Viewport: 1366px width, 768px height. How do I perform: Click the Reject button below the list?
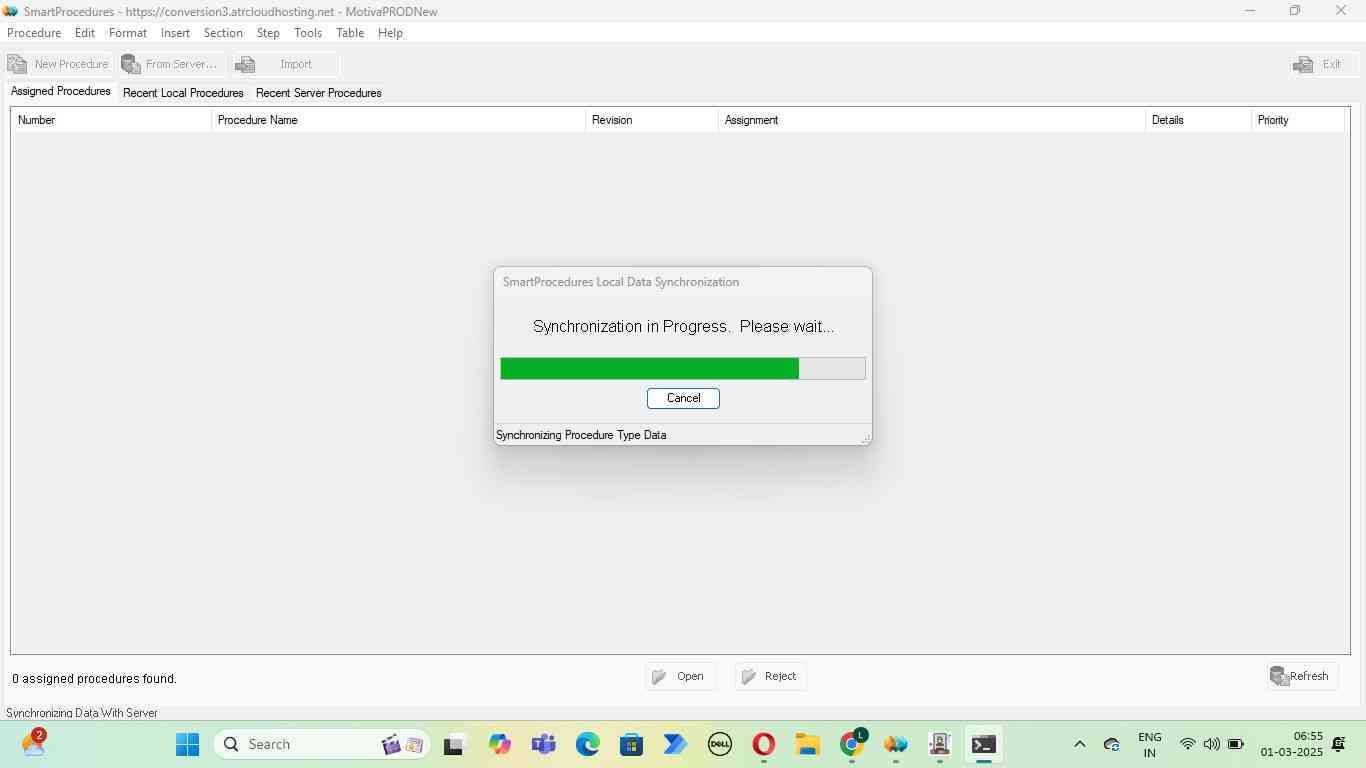click(771, 677)
